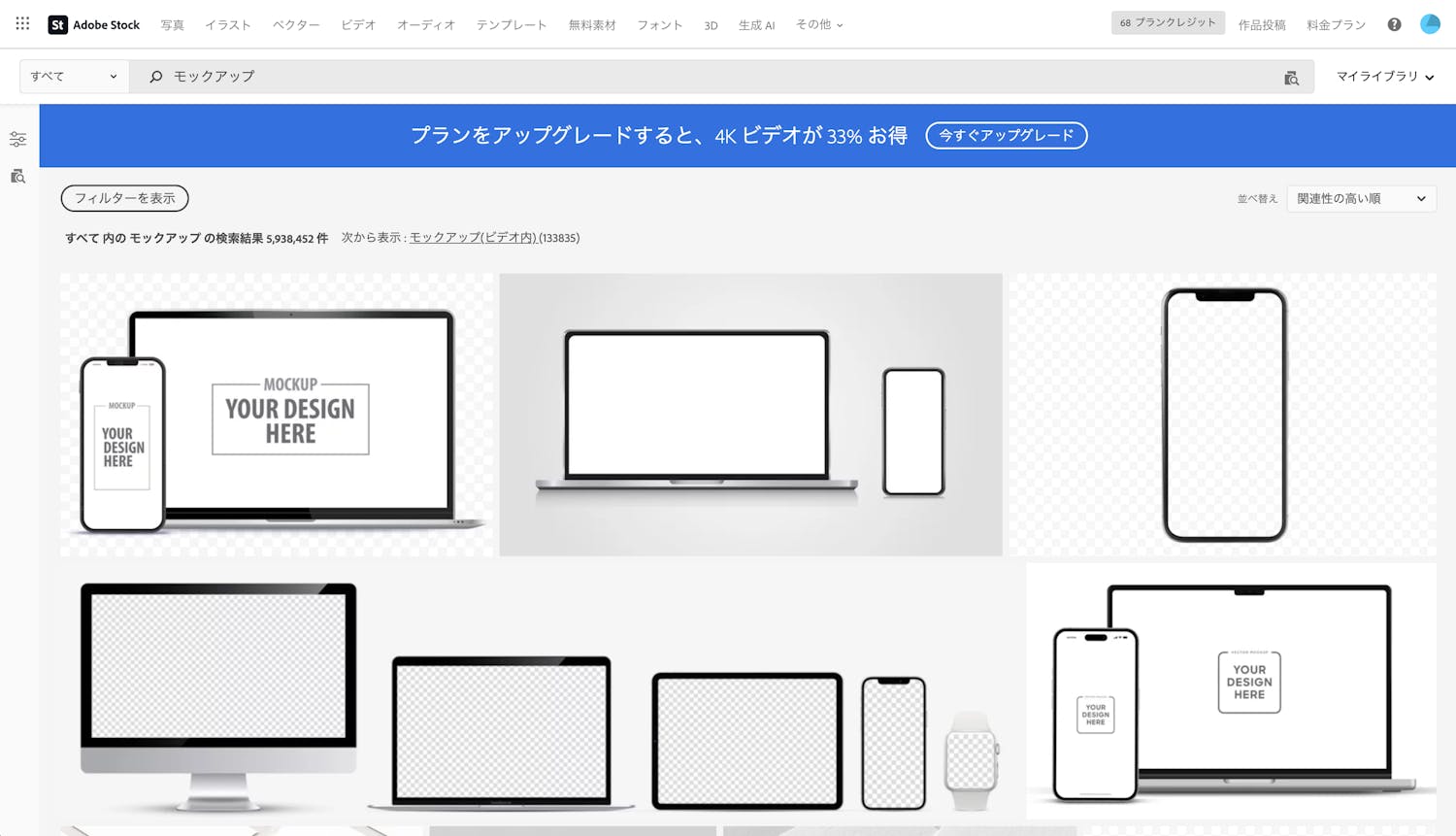The width and height of the screenshot is (1456, 836).
Task: Open the 関連性の高い順 sort dropdown
Action: 1361,198
